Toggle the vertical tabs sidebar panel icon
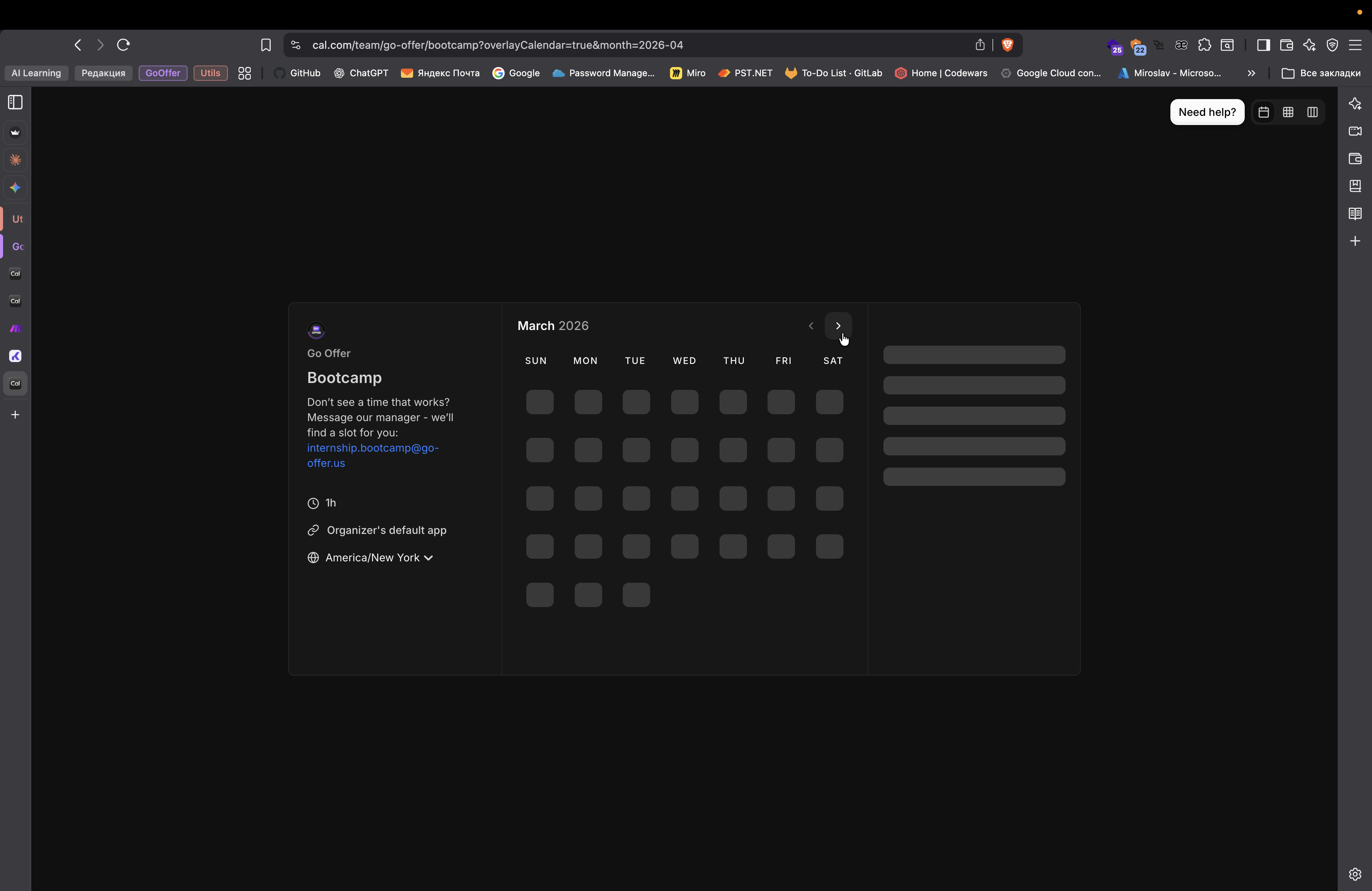This screenshot has height=891, width=1372. coord(16,103)
